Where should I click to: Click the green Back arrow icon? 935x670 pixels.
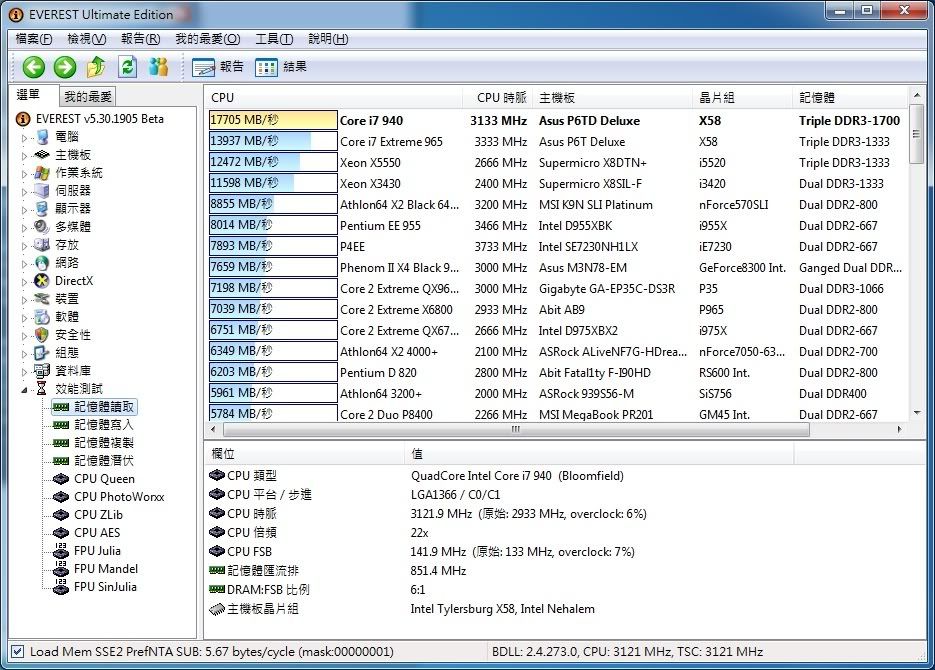click(x=33, y=67)
